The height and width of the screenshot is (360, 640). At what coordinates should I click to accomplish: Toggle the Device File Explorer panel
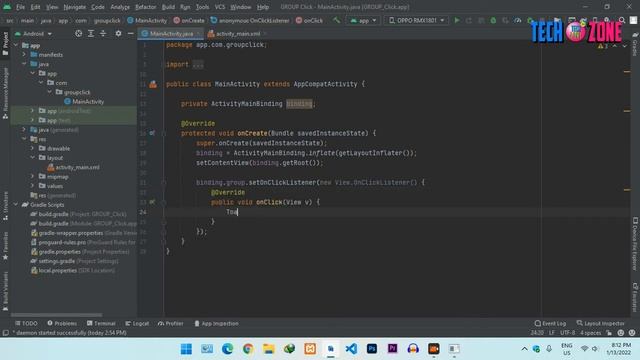click(x=635, y=243)
